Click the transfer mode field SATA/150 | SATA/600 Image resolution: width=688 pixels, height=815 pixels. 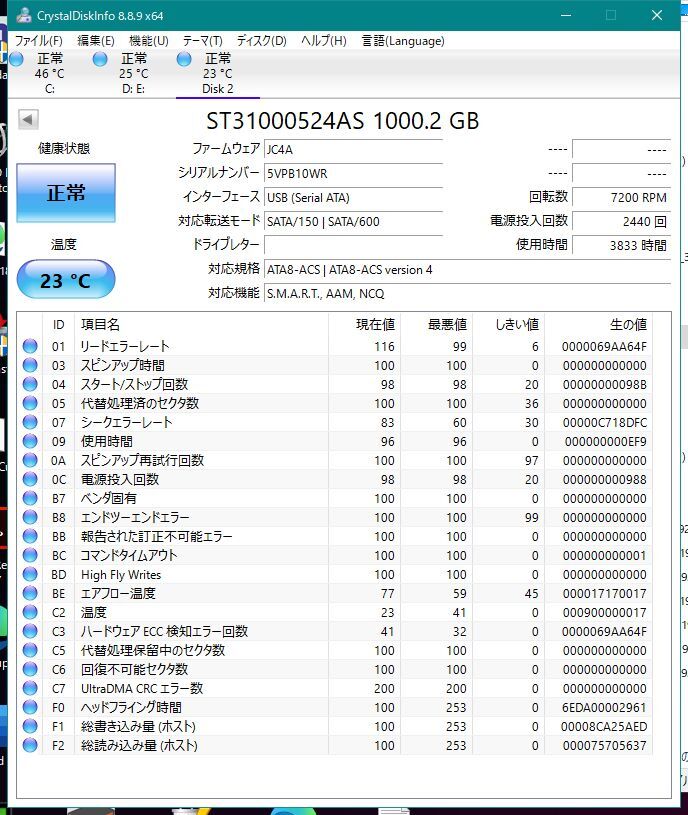coord(353,221)
